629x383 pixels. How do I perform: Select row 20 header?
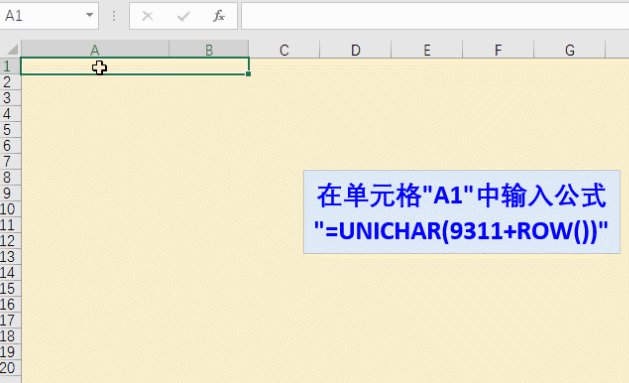tap(10, 368)
